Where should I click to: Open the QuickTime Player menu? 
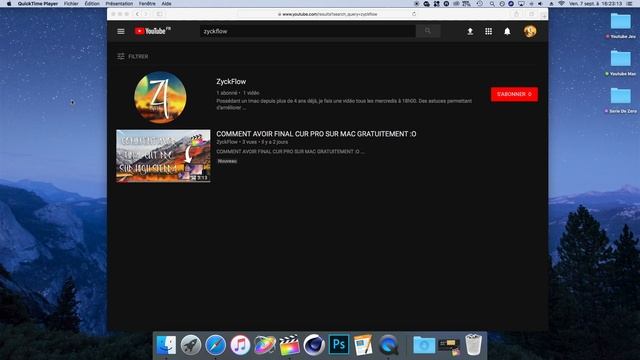38,4
